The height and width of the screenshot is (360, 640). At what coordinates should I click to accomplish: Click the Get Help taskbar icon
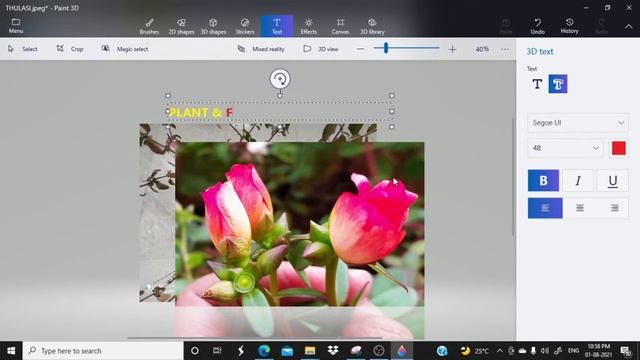click(x=442, y=351)
